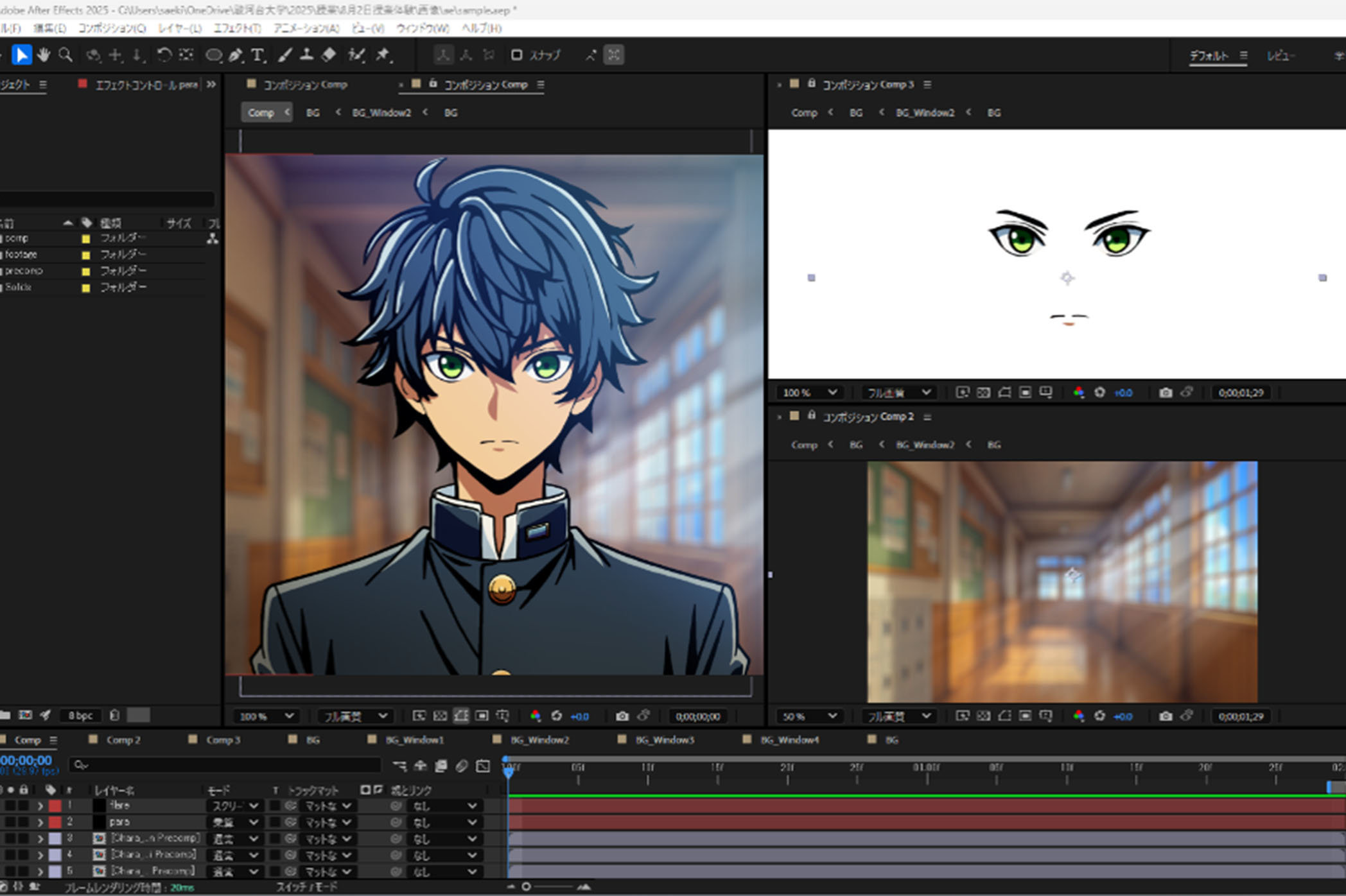This screenshot has width=1346, height=896.
Task: Toggle solo on the flare layer
Action: [11, 806]
